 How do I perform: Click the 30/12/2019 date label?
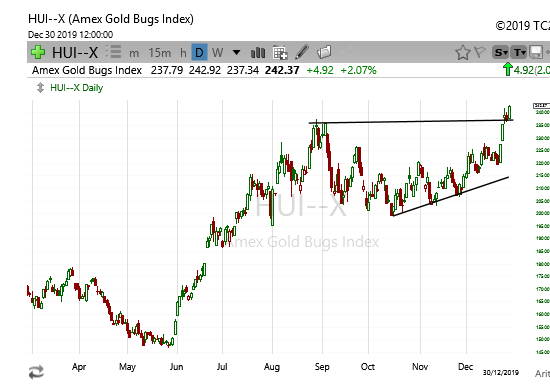coord(501,372)
